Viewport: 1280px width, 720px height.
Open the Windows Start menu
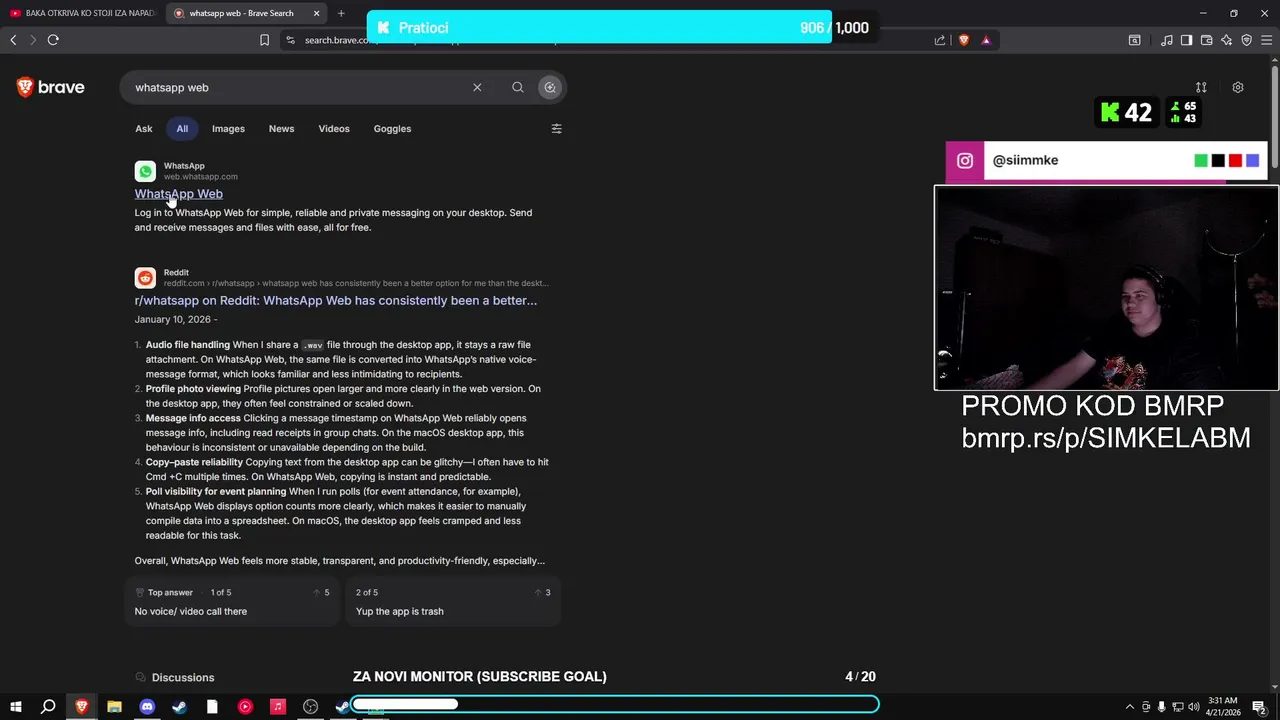[x=15, y=707]
